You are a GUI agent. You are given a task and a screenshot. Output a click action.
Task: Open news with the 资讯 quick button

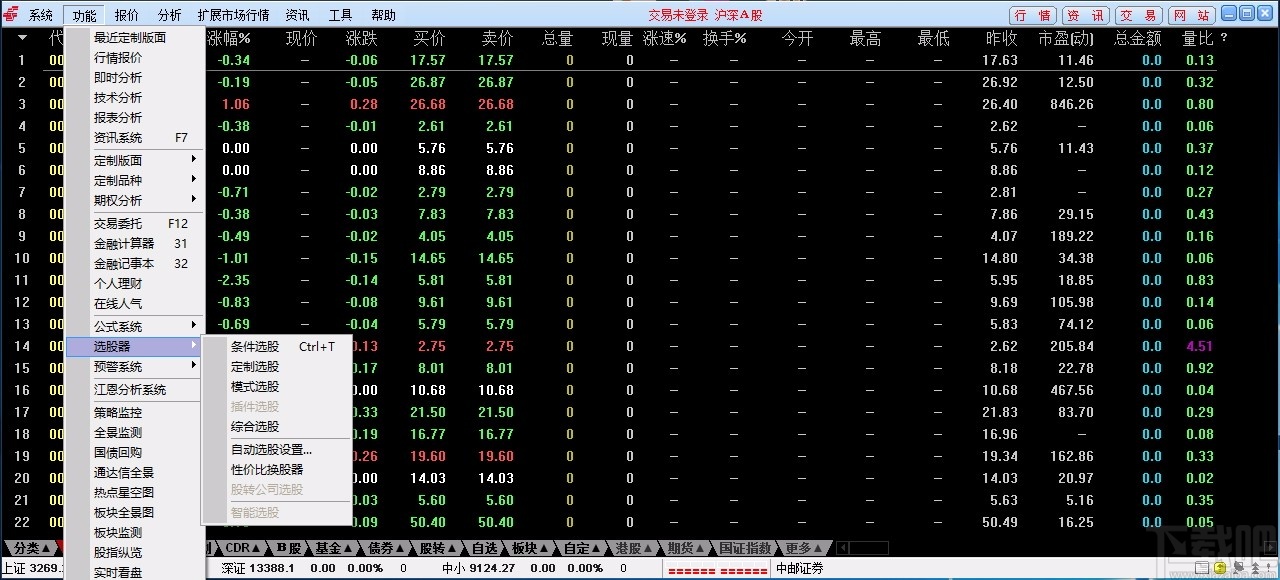tap(1085, 14)
